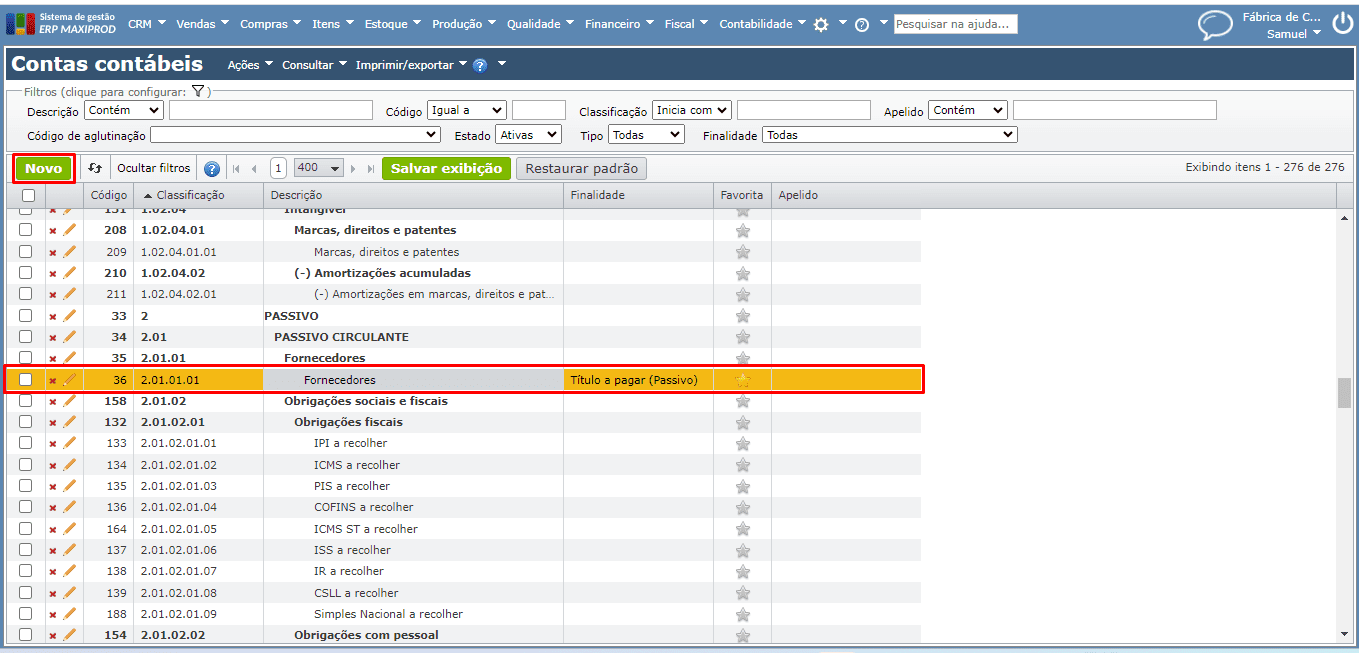Open the Estado dropdown showing Ativas
The image size is (1359, 653).
(x=528, y=134)
